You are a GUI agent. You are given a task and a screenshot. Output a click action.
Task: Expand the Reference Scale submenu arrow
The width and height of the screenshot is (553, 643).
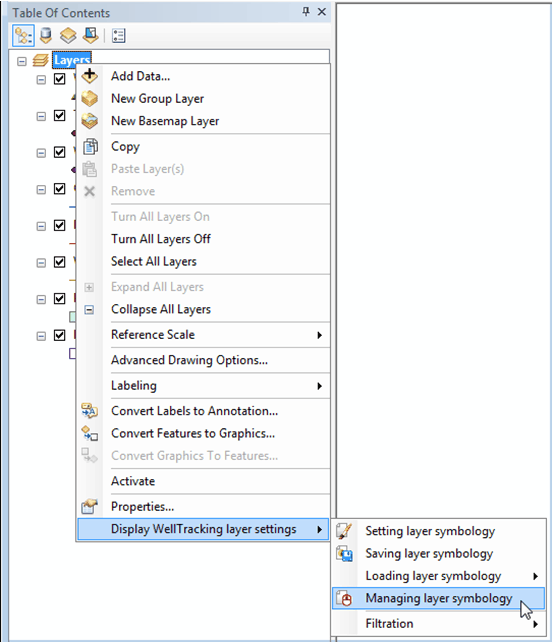point(319,335)
